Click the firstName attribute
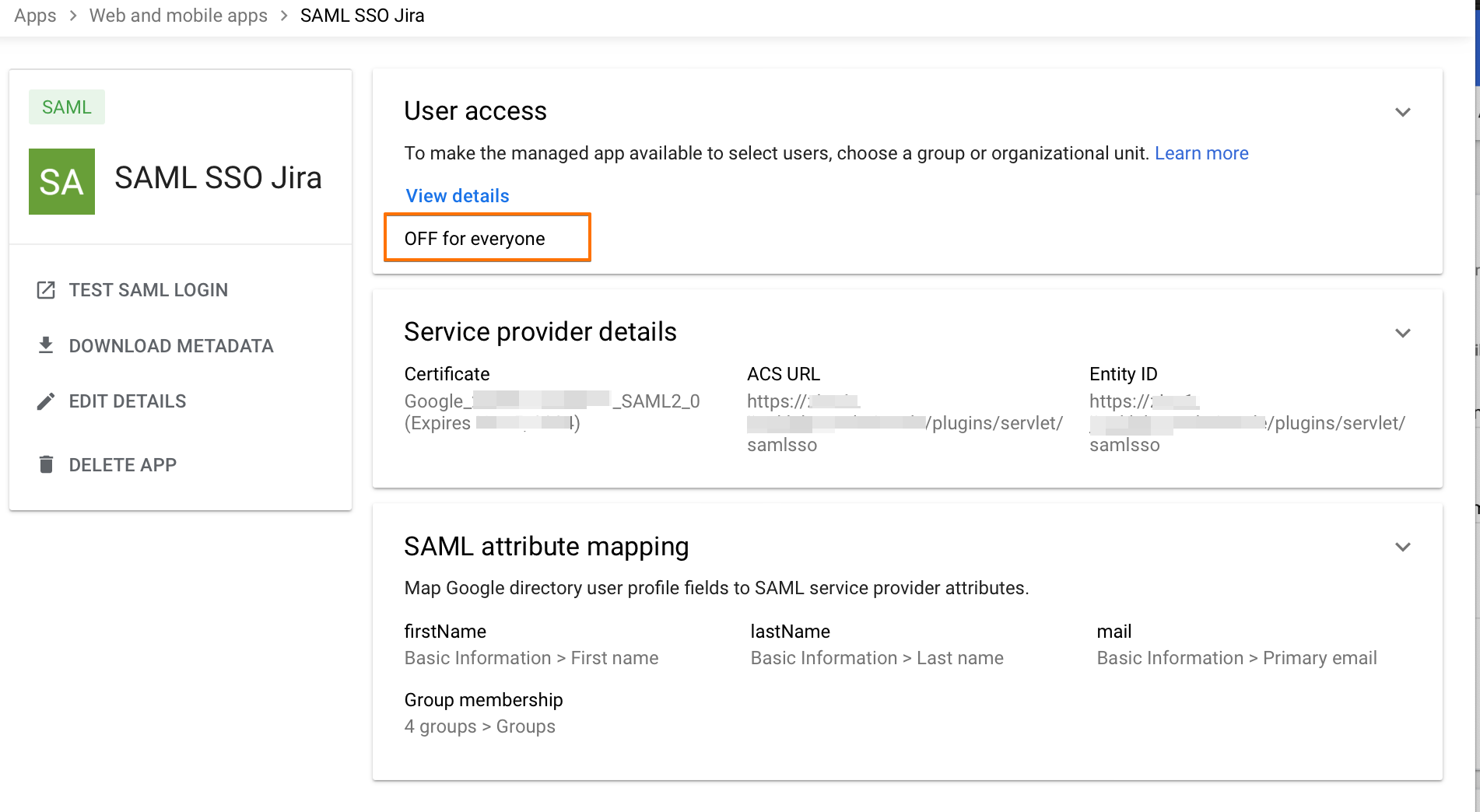 point(445,632)
